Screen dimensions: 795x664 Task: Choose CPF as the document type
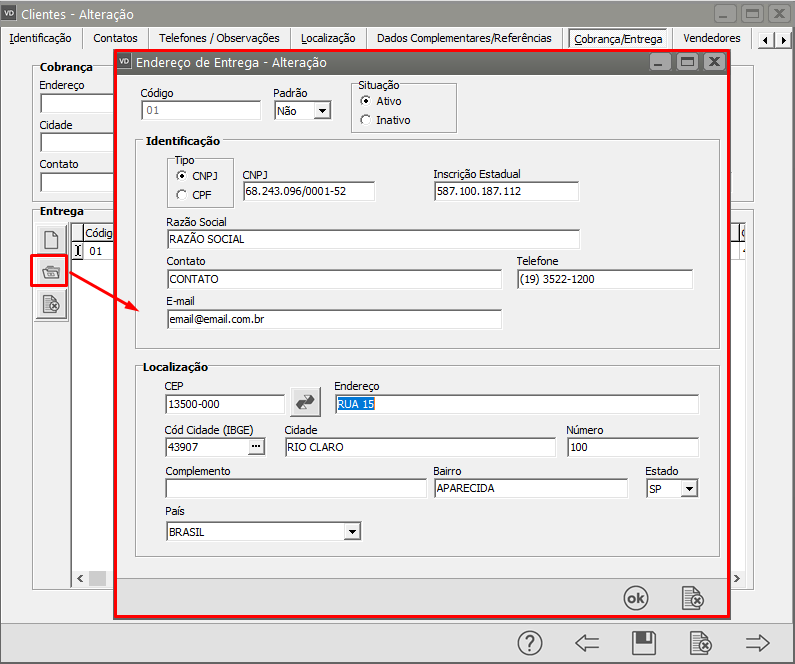pos(181,194)
